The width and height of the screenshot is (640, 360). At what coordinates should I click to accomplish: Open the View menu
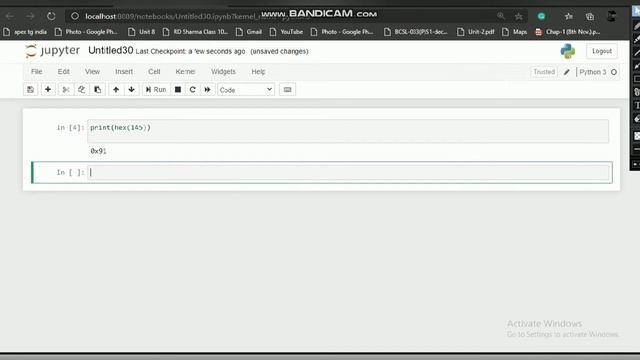point(92,71)
